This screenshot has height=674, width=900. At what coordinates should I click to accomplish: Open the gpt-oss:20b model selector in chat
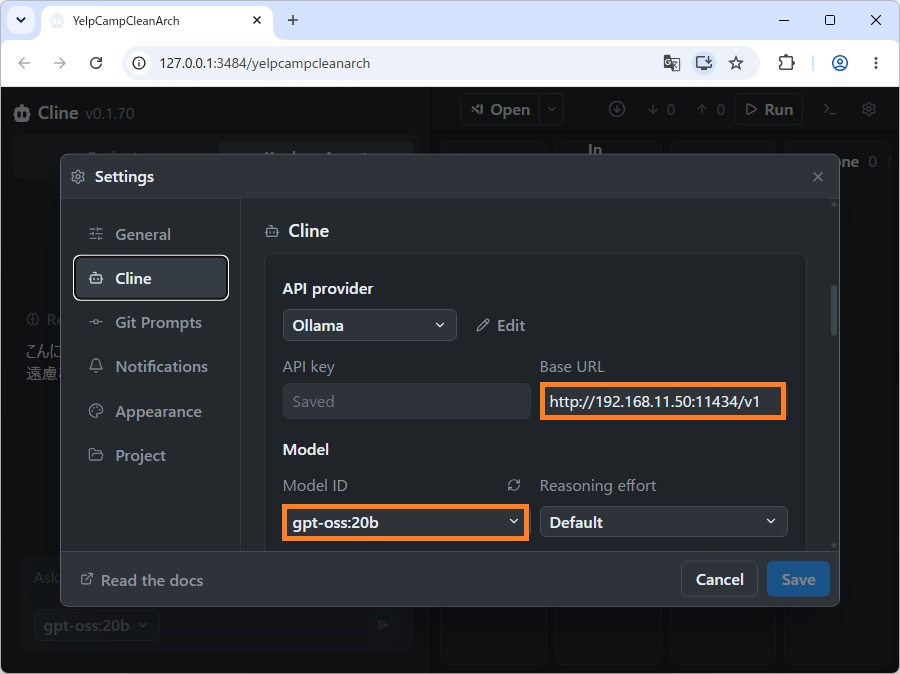coord(96,625)
